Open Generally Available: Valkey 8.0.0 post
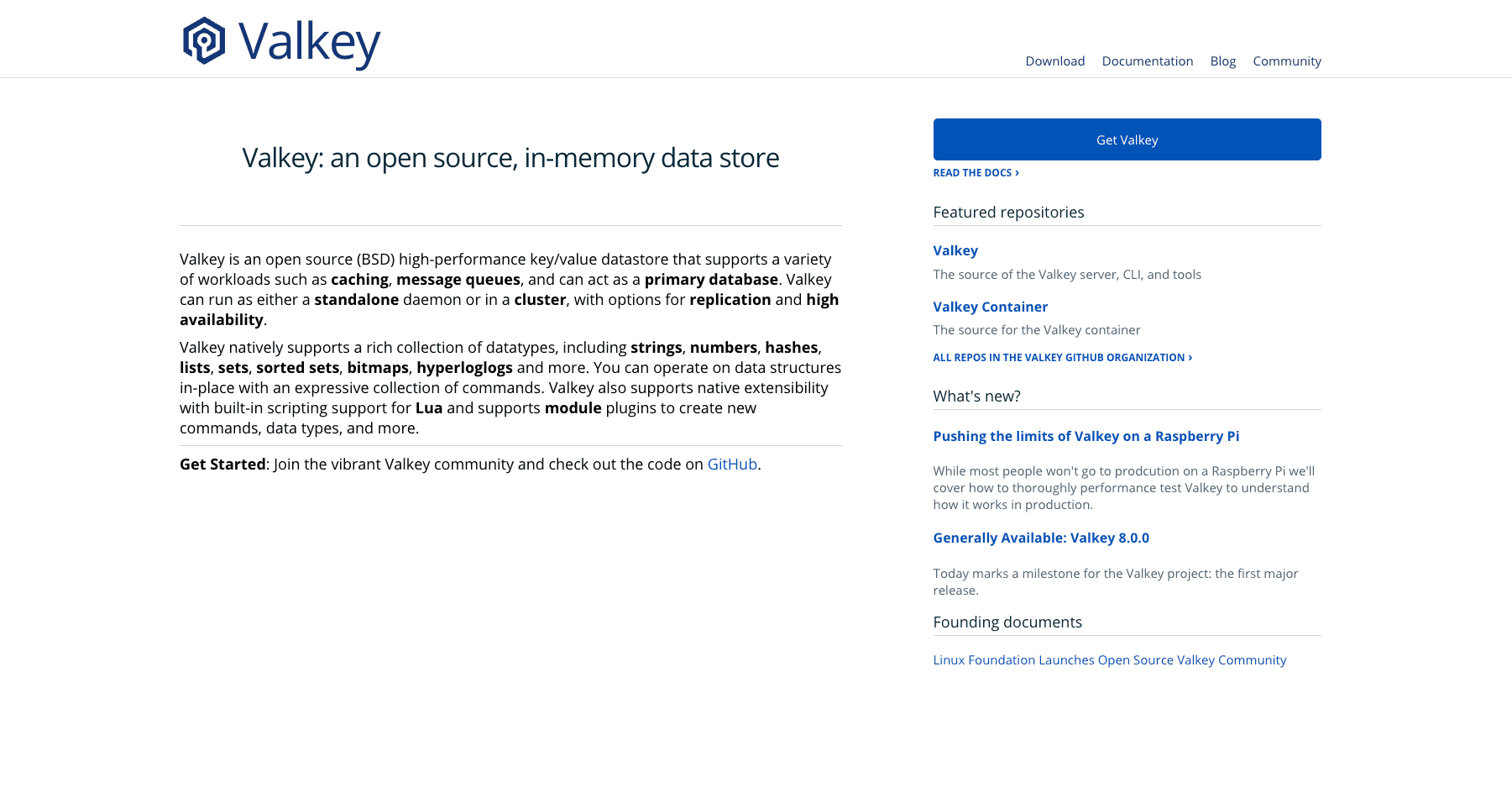Image resolution: width=1512 pixels, height=798 pixels. 1040,538
